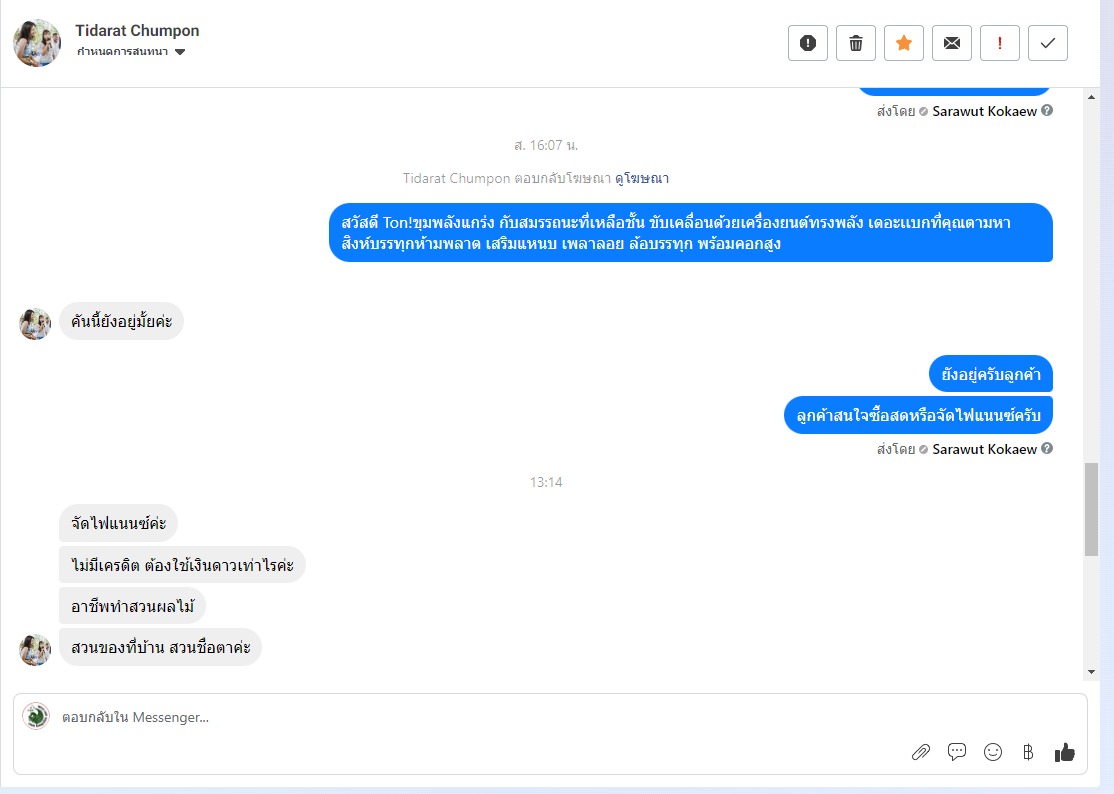The image size is (1114, 794).
Task: Open saved replies speech bubble icon
Action: click(x=957, y=751)
